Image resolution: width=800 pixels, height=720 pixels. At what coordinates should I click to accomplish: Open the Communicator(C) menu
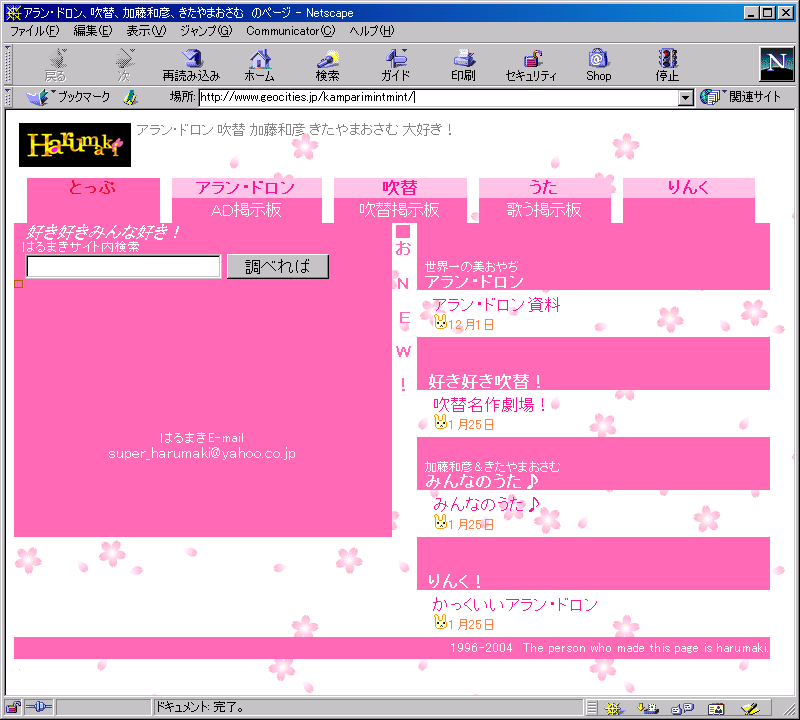(x=291, y=31)
